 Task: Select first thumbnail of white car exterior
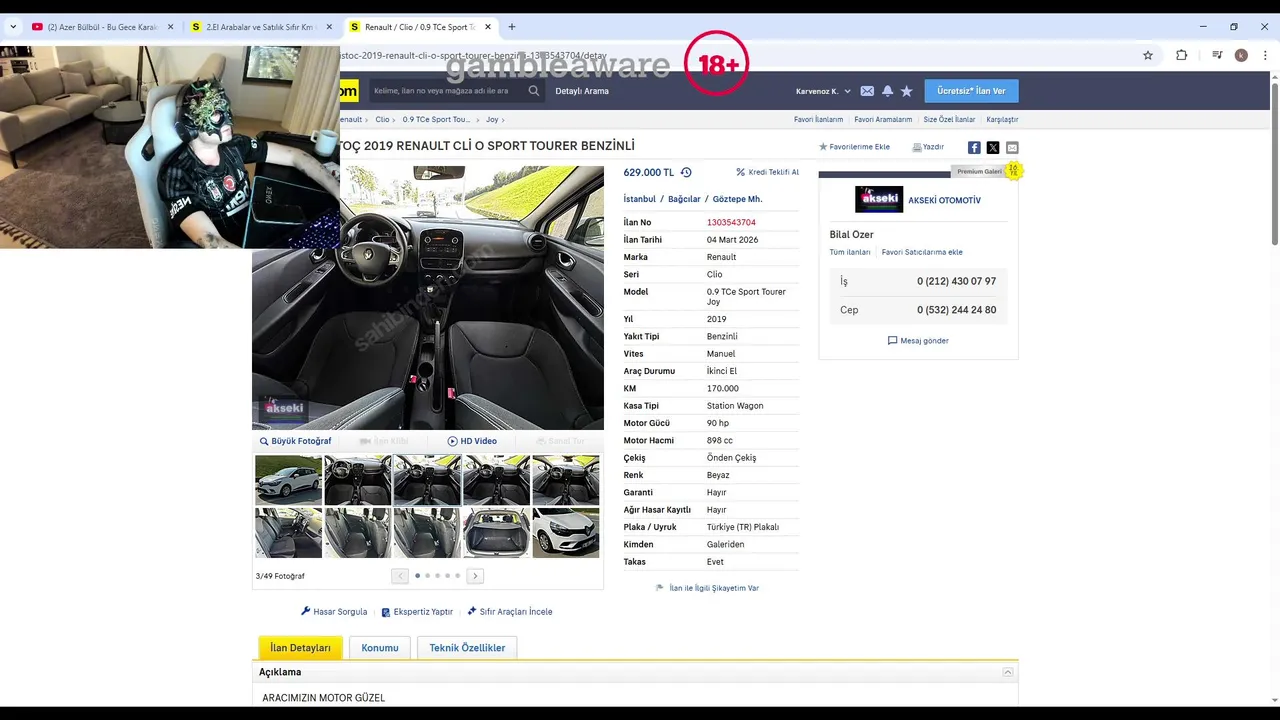click(288, 480)
